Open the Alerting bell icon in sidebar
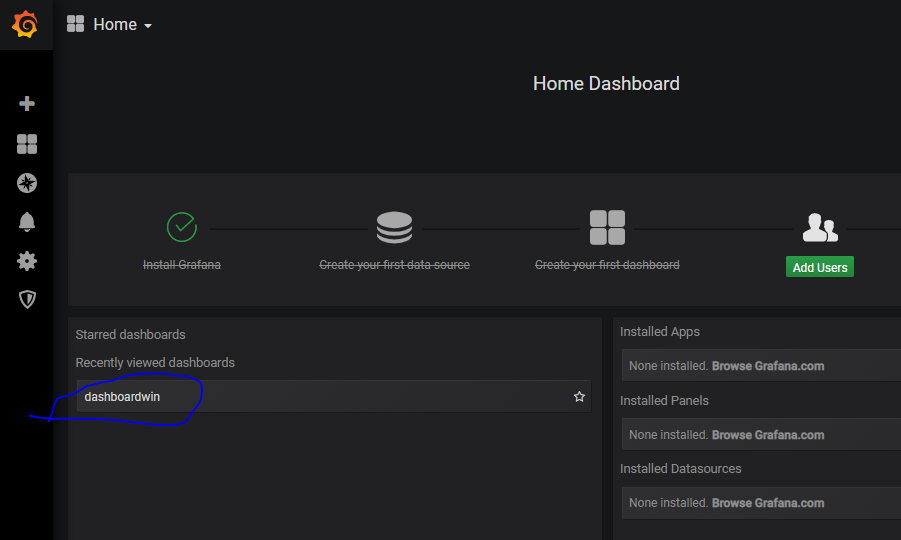Screen dimensions: 901x540 click(27, 222)
